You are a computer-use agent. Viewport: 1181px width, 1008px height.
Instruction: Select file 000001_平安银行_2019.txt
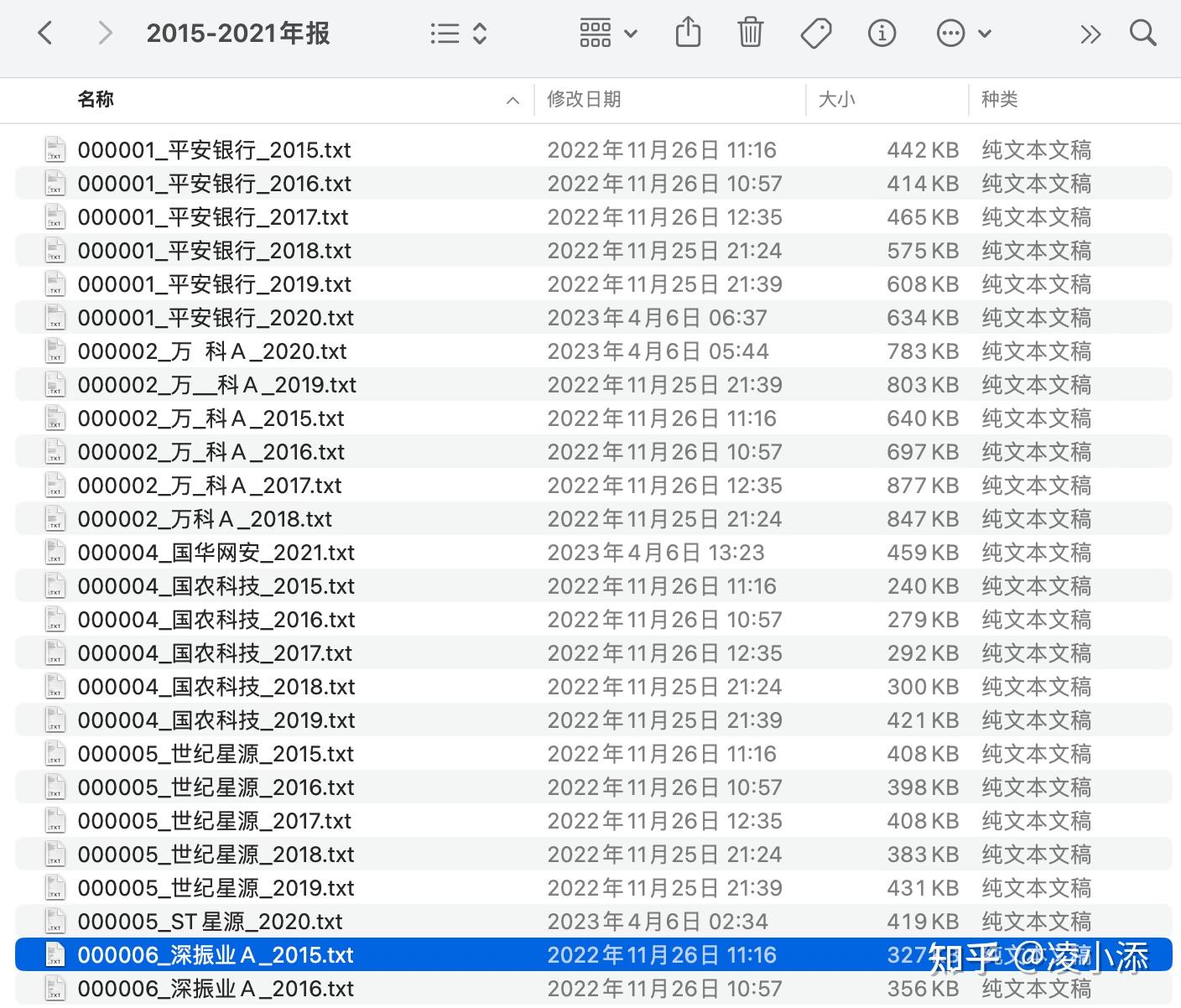pos(594,284)
